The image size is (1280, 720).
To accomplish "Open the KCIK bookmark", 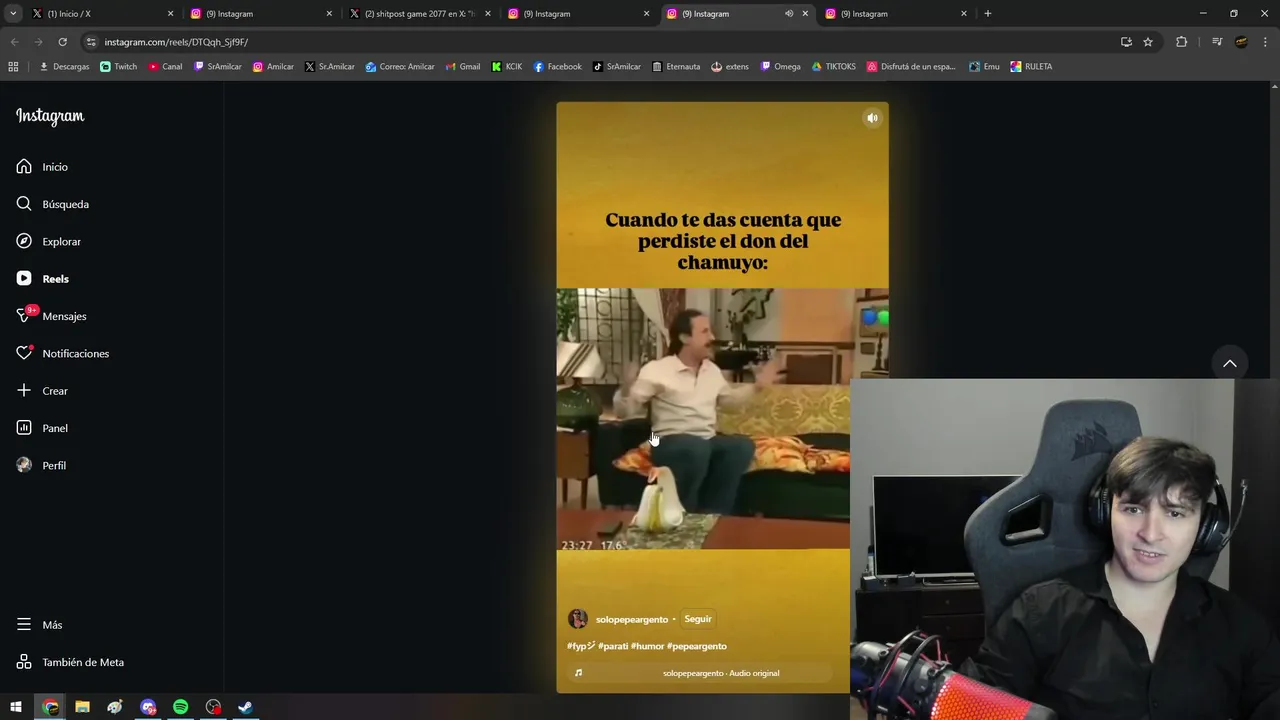I will pos(506,67).
